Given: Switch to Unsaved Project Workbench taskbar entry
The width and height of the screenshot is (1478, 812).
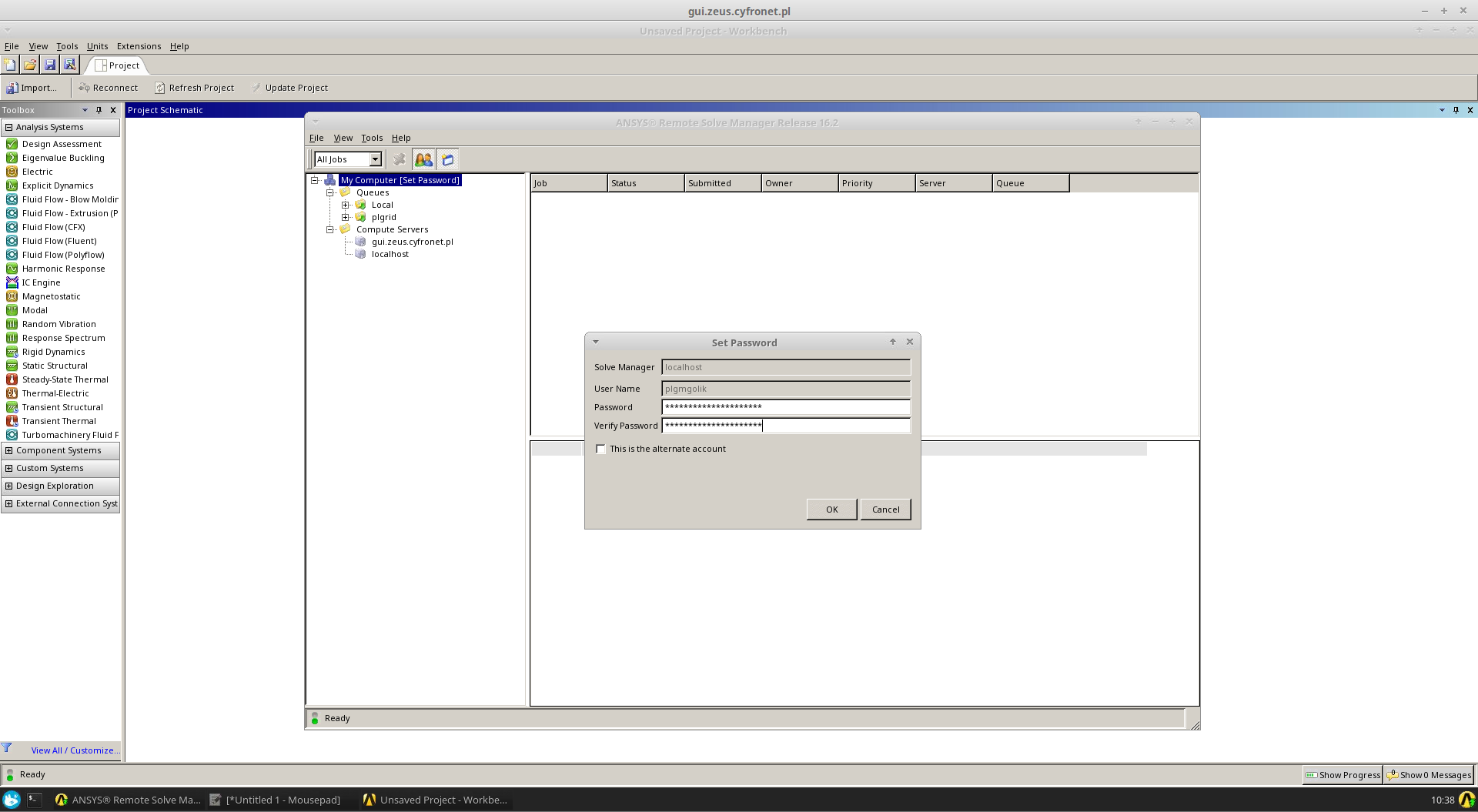Looking at the screenshot, I should tap(435, 800).
